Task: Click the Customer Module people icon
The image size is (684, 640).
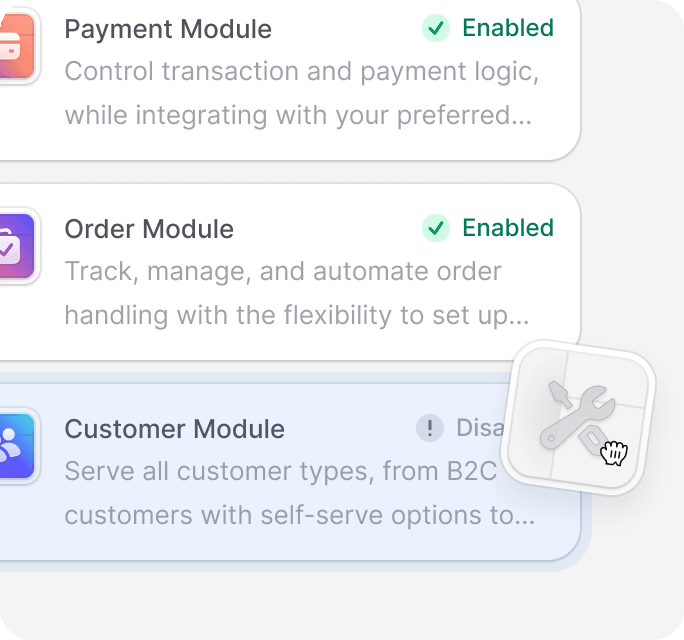Action: pos(17,445)
